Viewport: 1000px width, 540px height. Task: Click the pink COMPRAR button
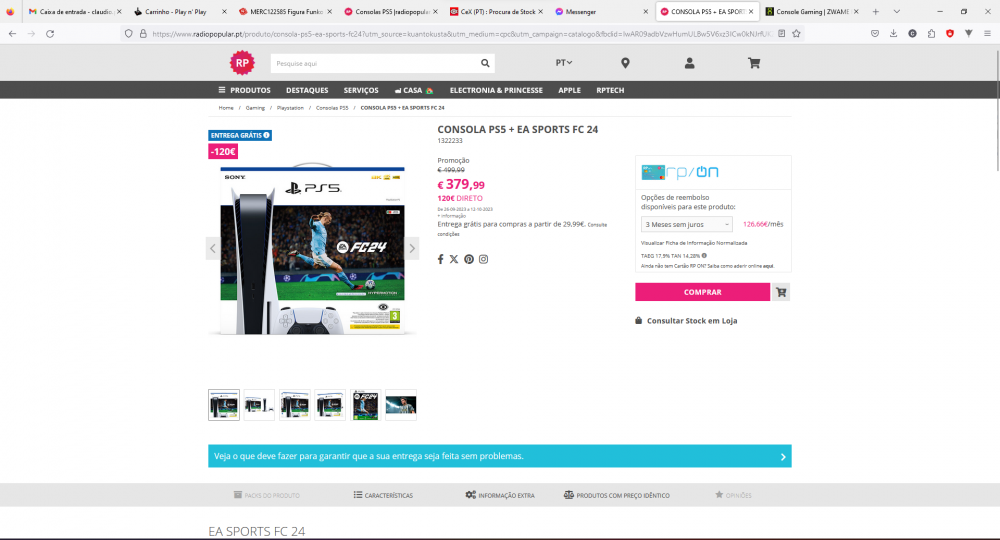point(702,292)
